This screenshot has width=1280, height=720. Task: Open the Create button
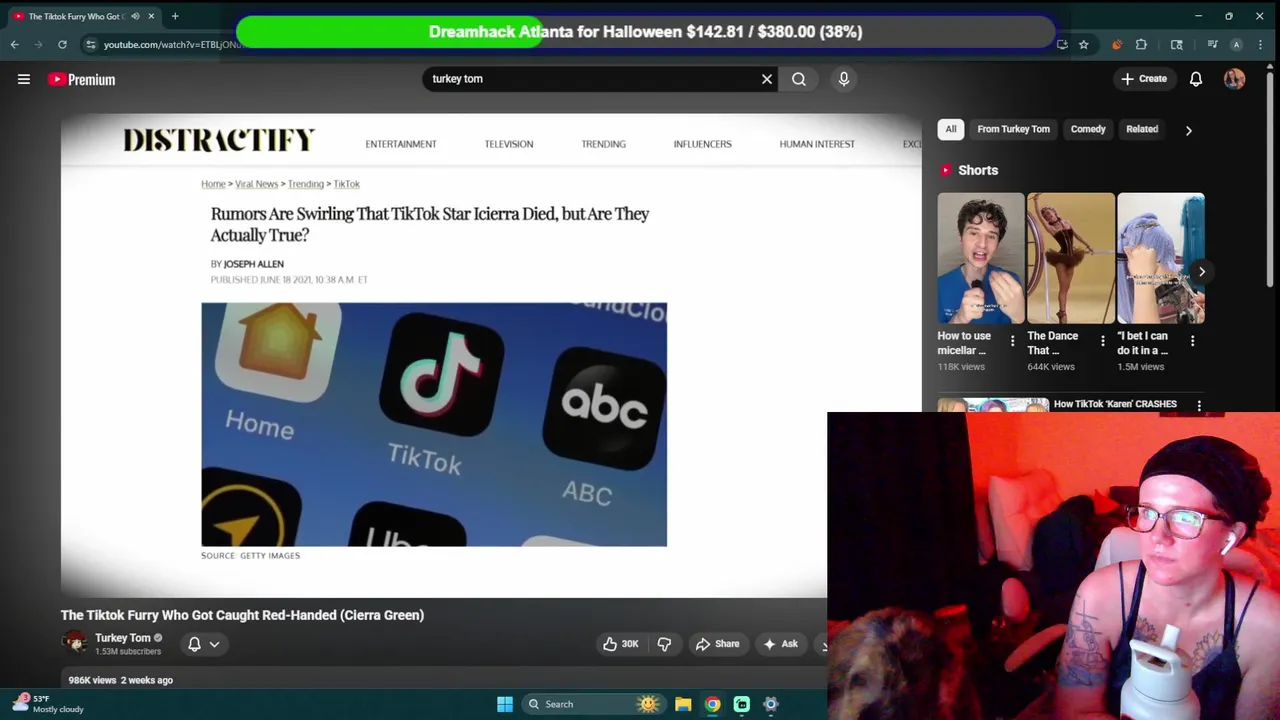pos(1144,79)
